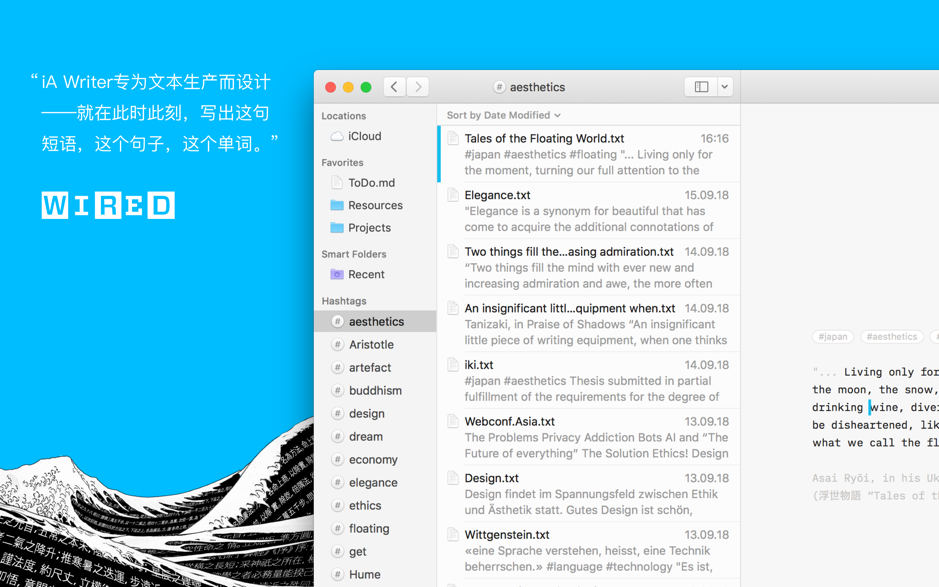Select the floating label in Hashtags list

click(369, 528)
